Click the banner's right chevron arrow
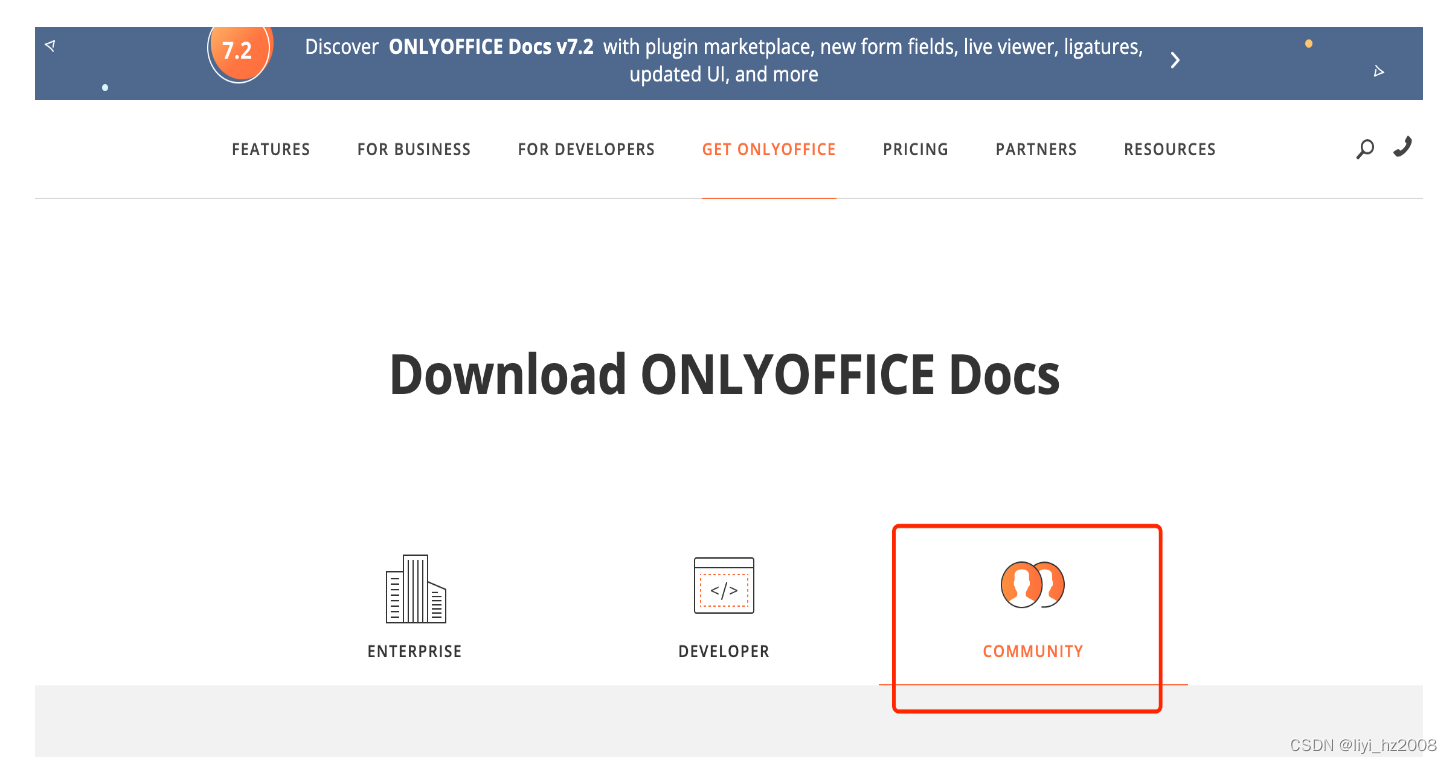Image resolution: width=1452 pixels, height=764 pixels. pos(1175,60)
